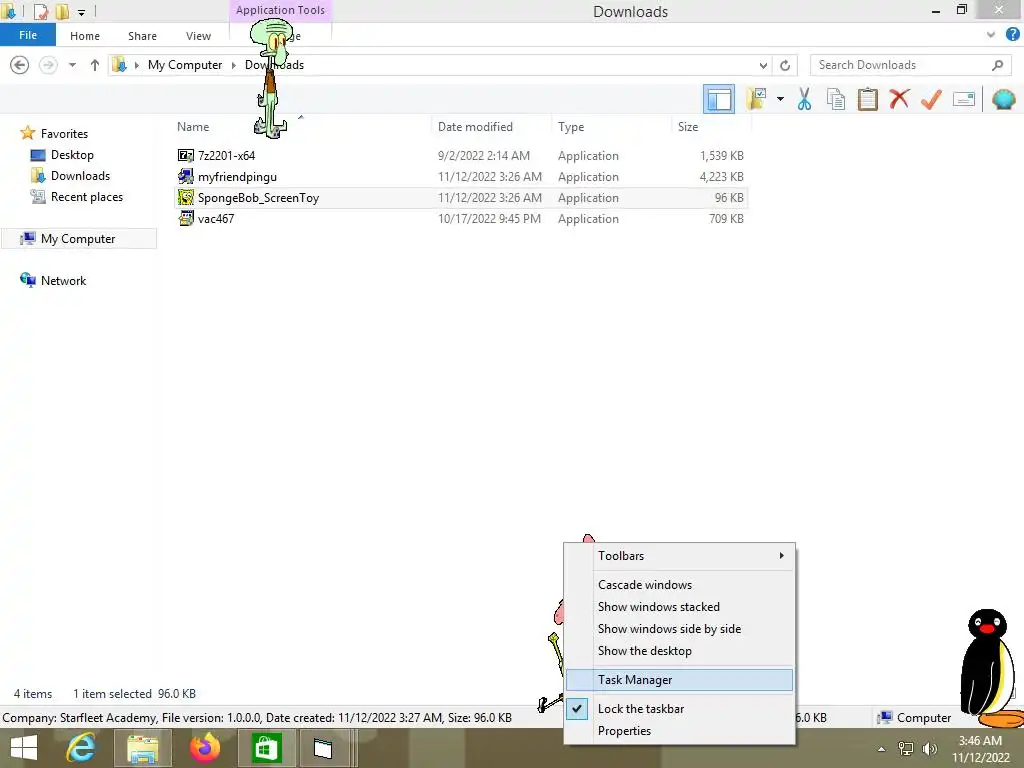The image size is (1024, 768).
Task: Click the File Explorer taskbar icon
Action: click(142, 748)
